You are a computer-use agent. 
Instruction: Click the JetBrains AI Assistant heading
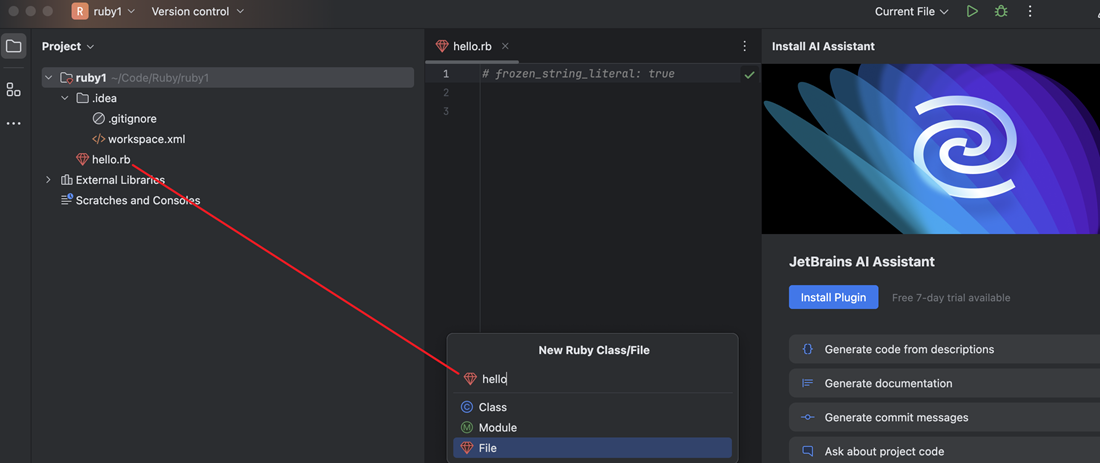[862, 262]
